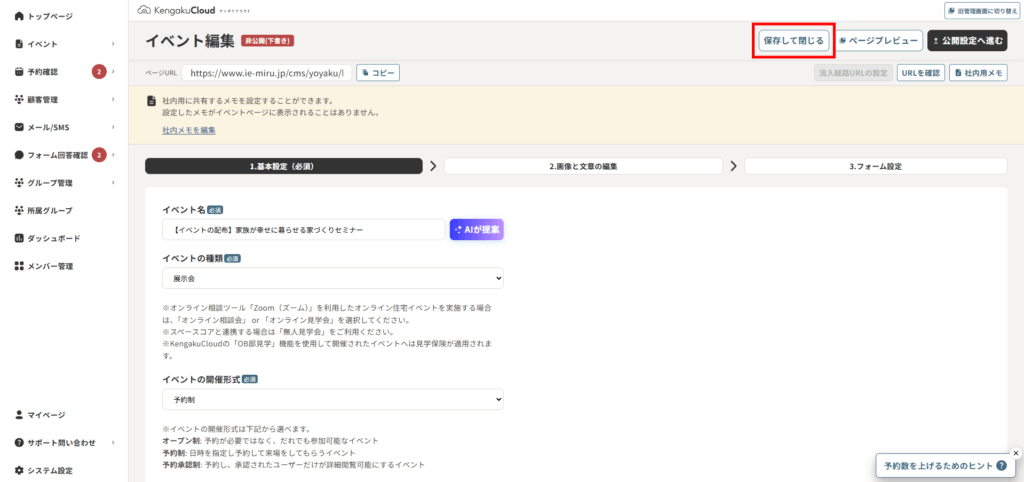Viewport: 1024px width, 482px height.
Task: Click the ダッシュボード chart icon
Action: pos(19,238)
